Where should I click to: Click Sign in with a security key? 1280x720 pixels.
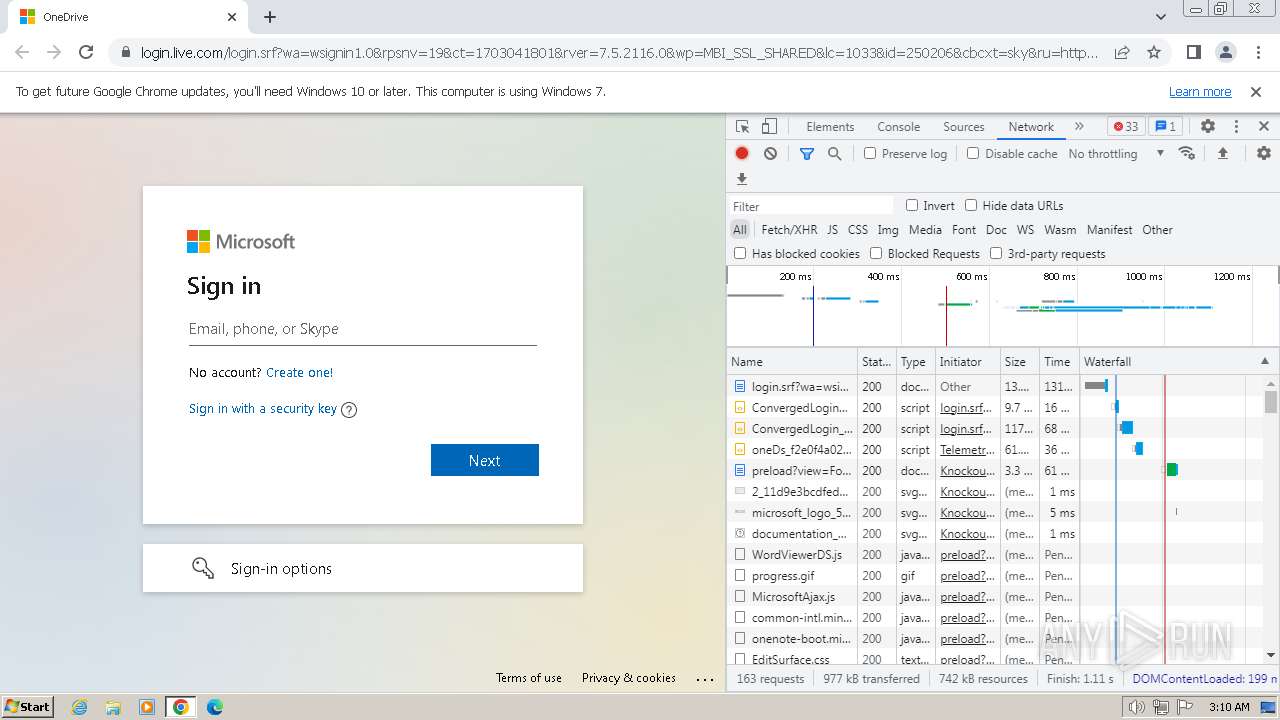click(263, 408)
